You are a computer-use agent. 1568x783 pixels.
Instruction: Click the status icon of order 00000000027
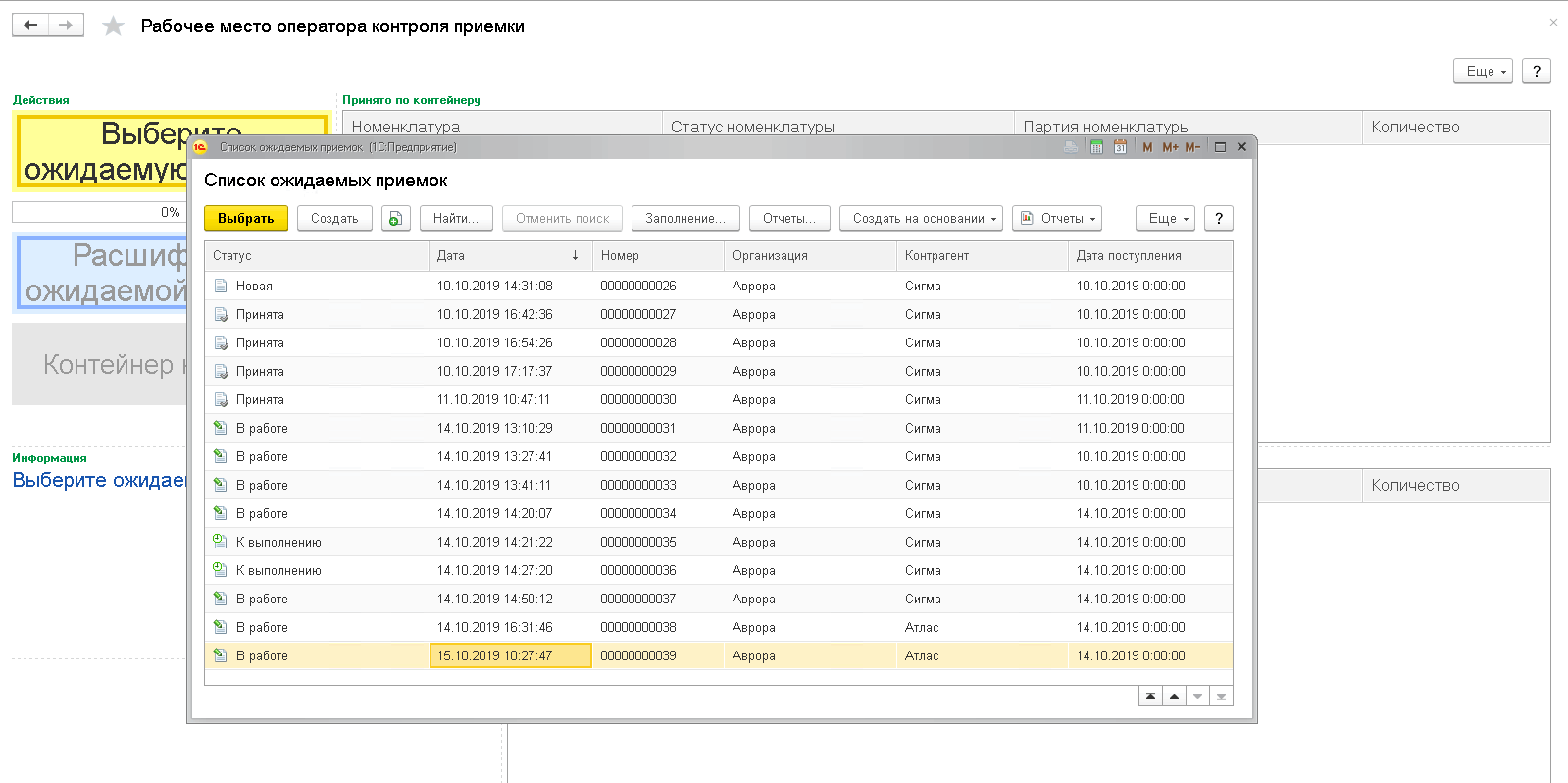click(x=221, y=314)
